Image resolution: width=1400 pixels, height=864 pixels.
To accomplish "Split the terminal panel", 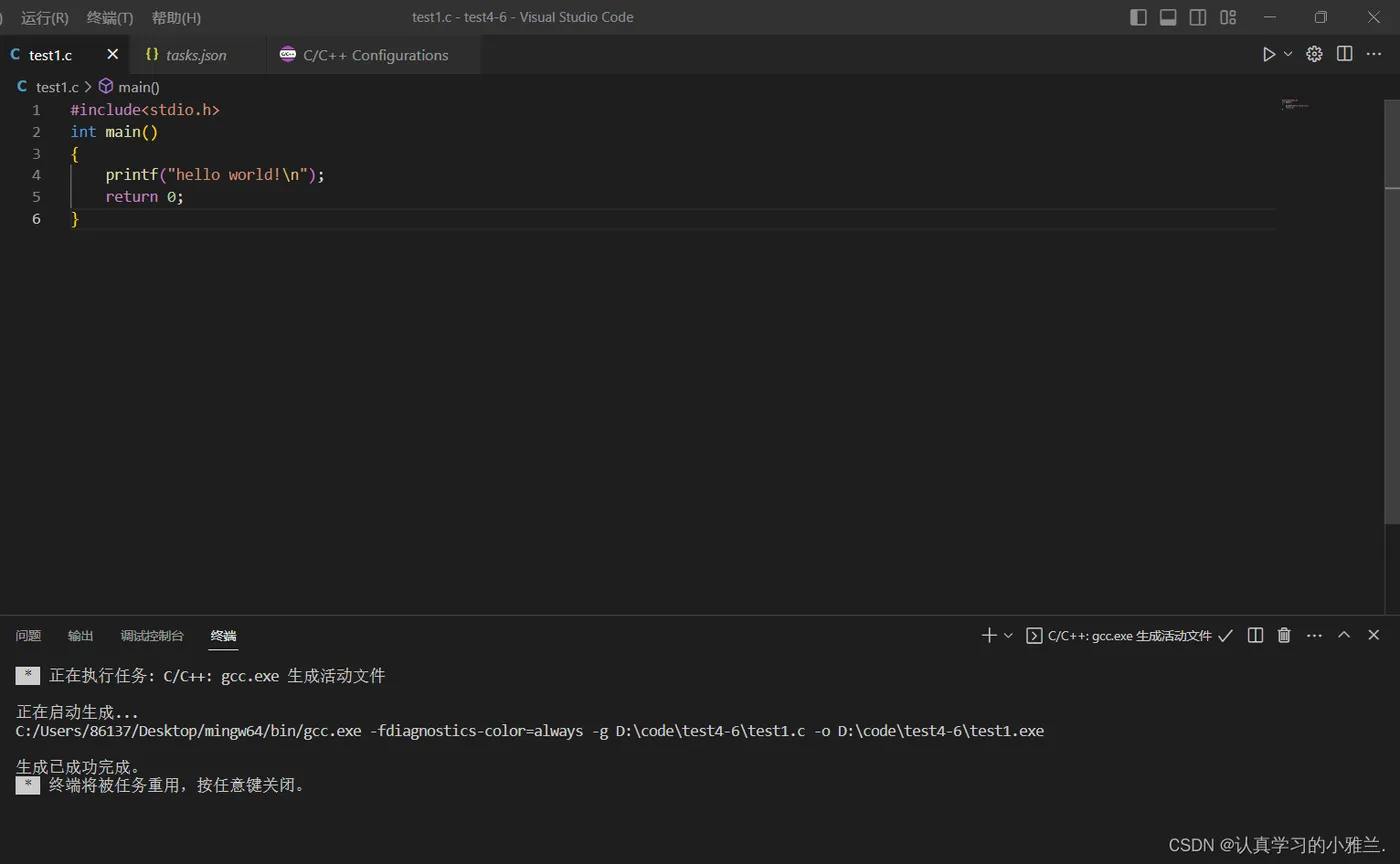I will (1255, 635).
